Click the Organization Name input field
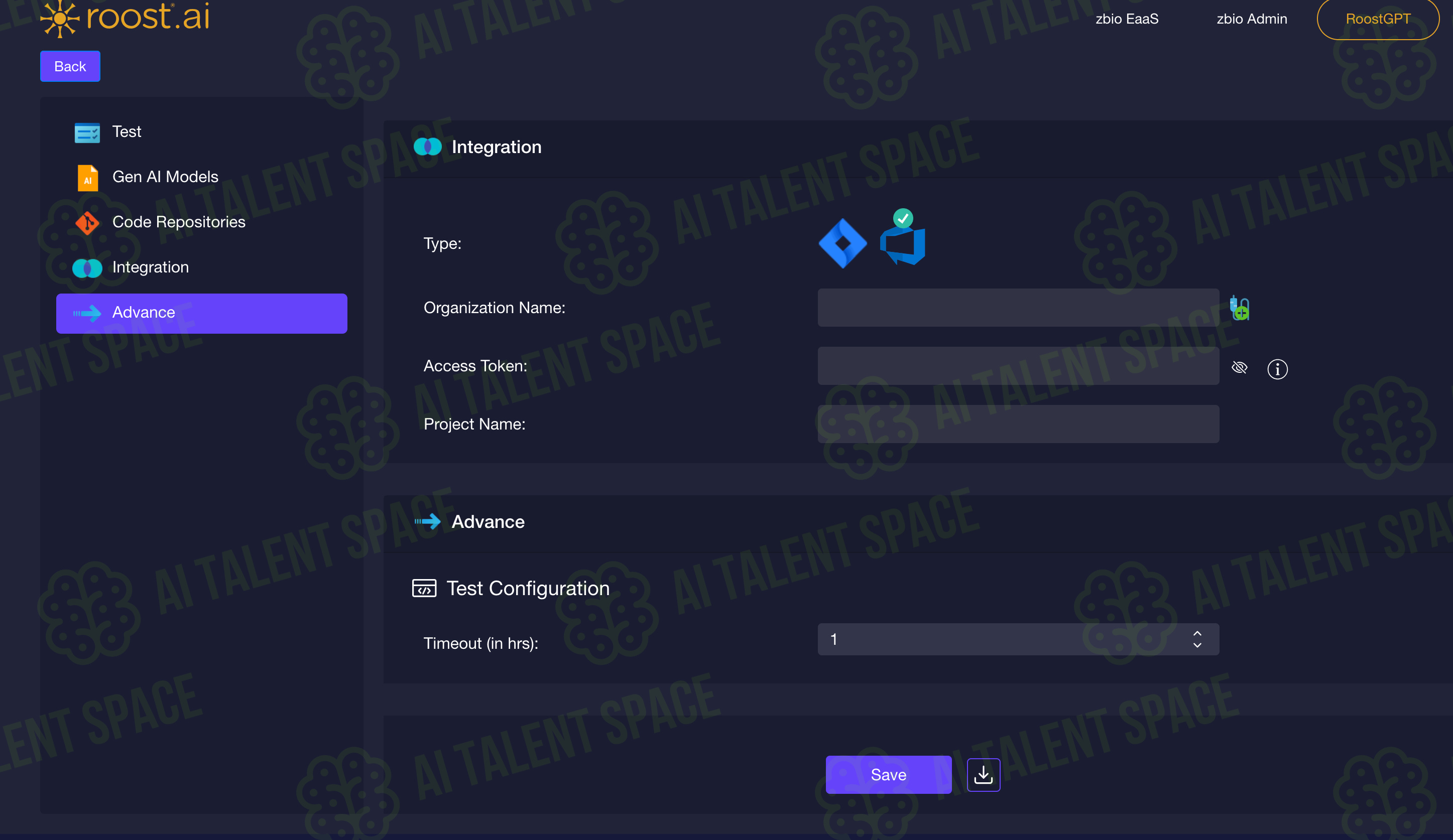 pyautogui.click(x=1018, y=308)
